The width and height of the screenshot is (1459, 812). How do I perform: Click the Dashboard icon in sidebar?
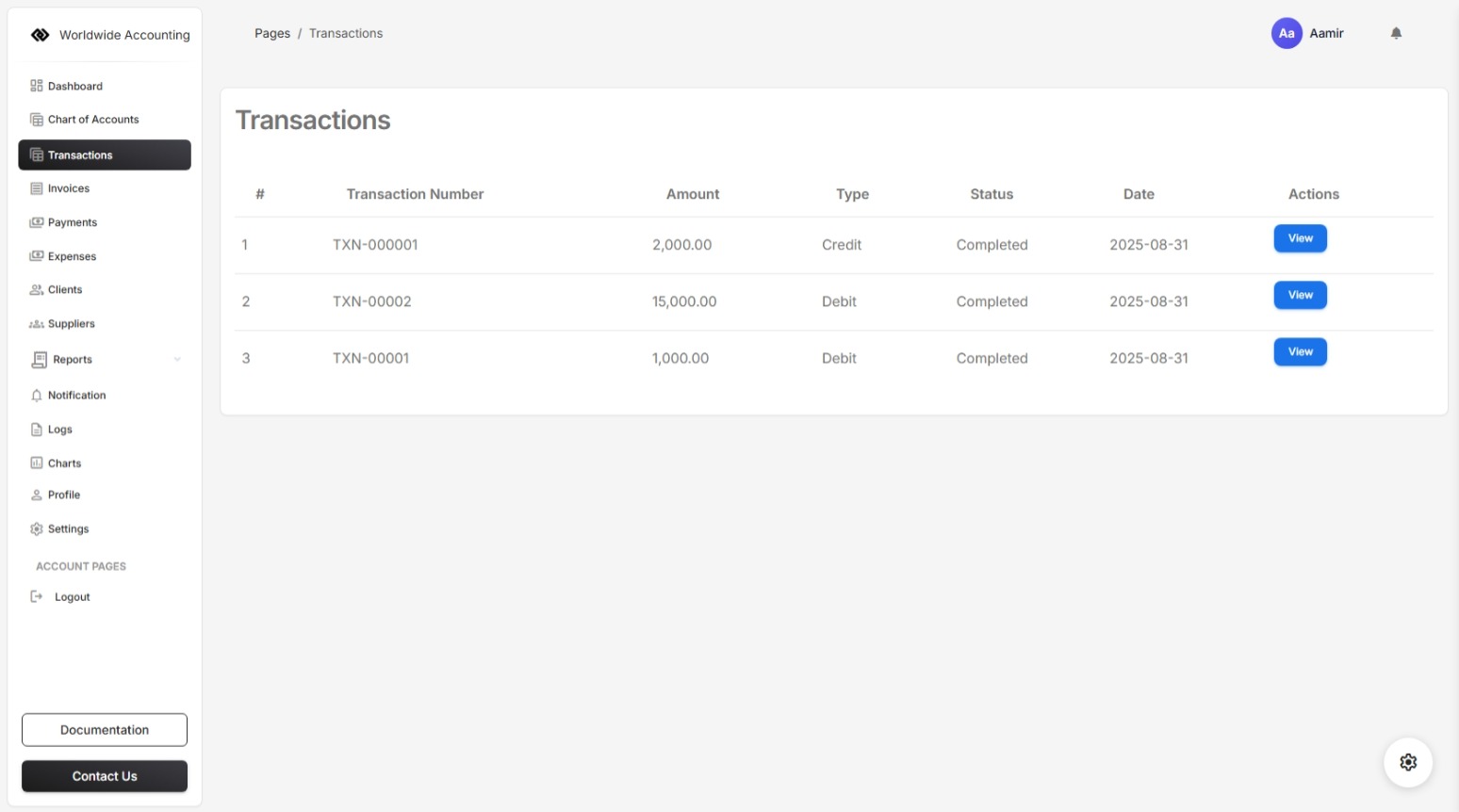tap(37, 86)
